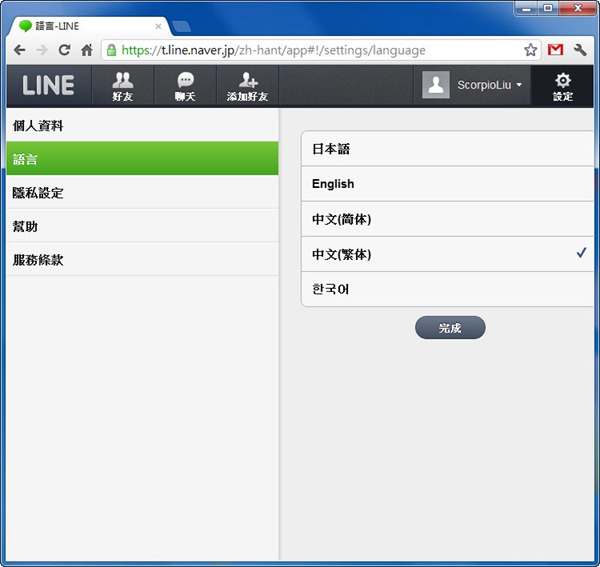
Task: Open 隱私設定 in the settings sidebar
Action: [x=142, y=192]
